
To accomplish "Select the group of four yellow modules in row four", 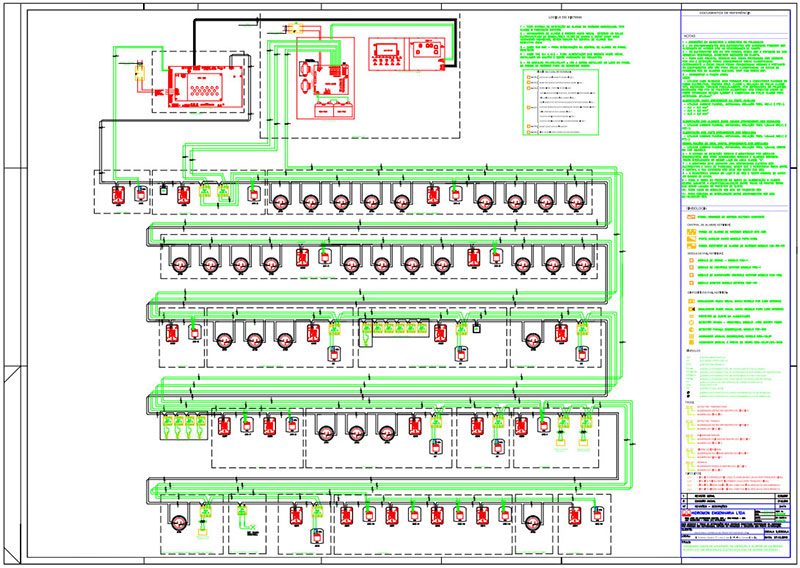I will pyautogui.click(x=184, y=422).
